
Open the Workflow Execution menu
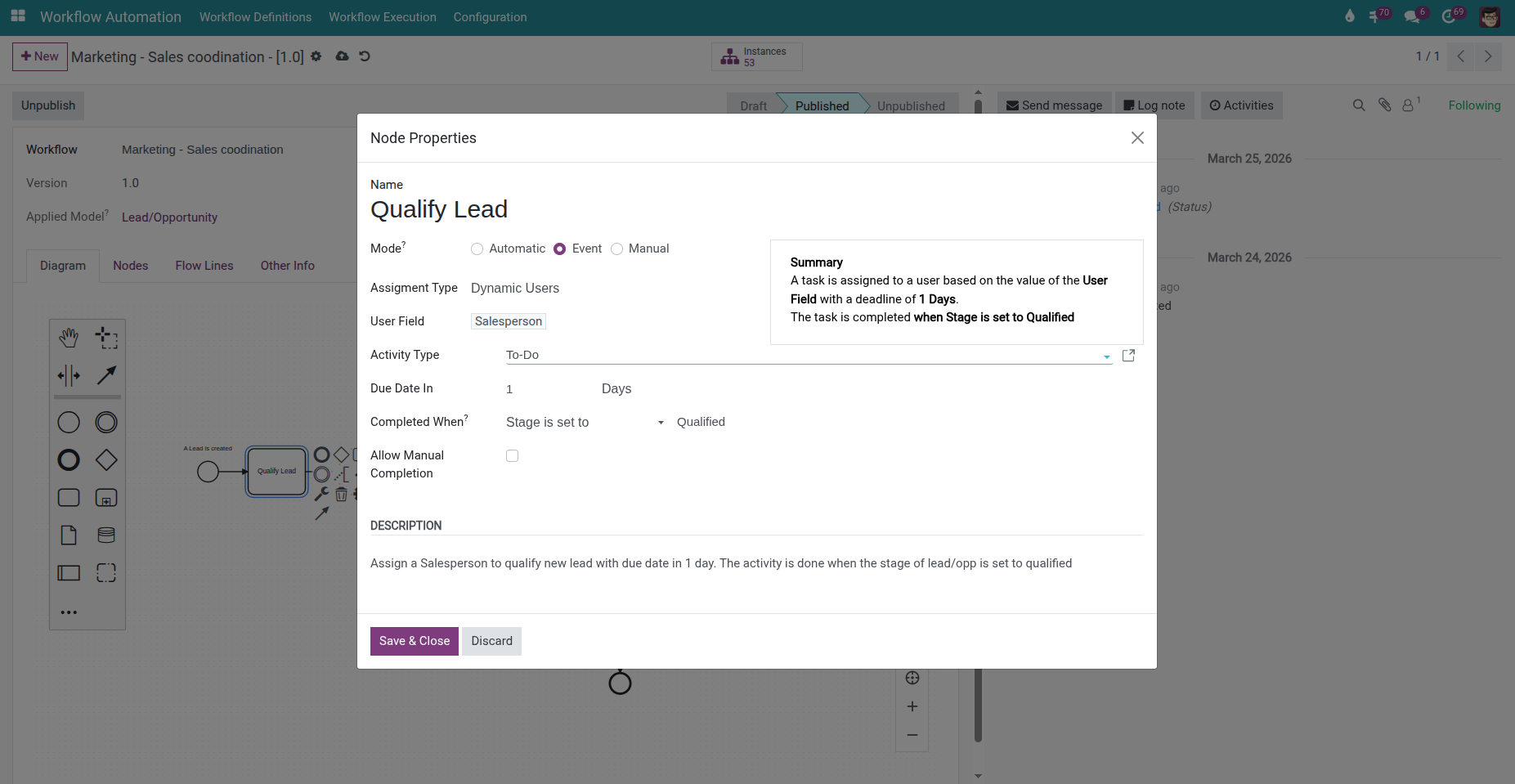382,16
